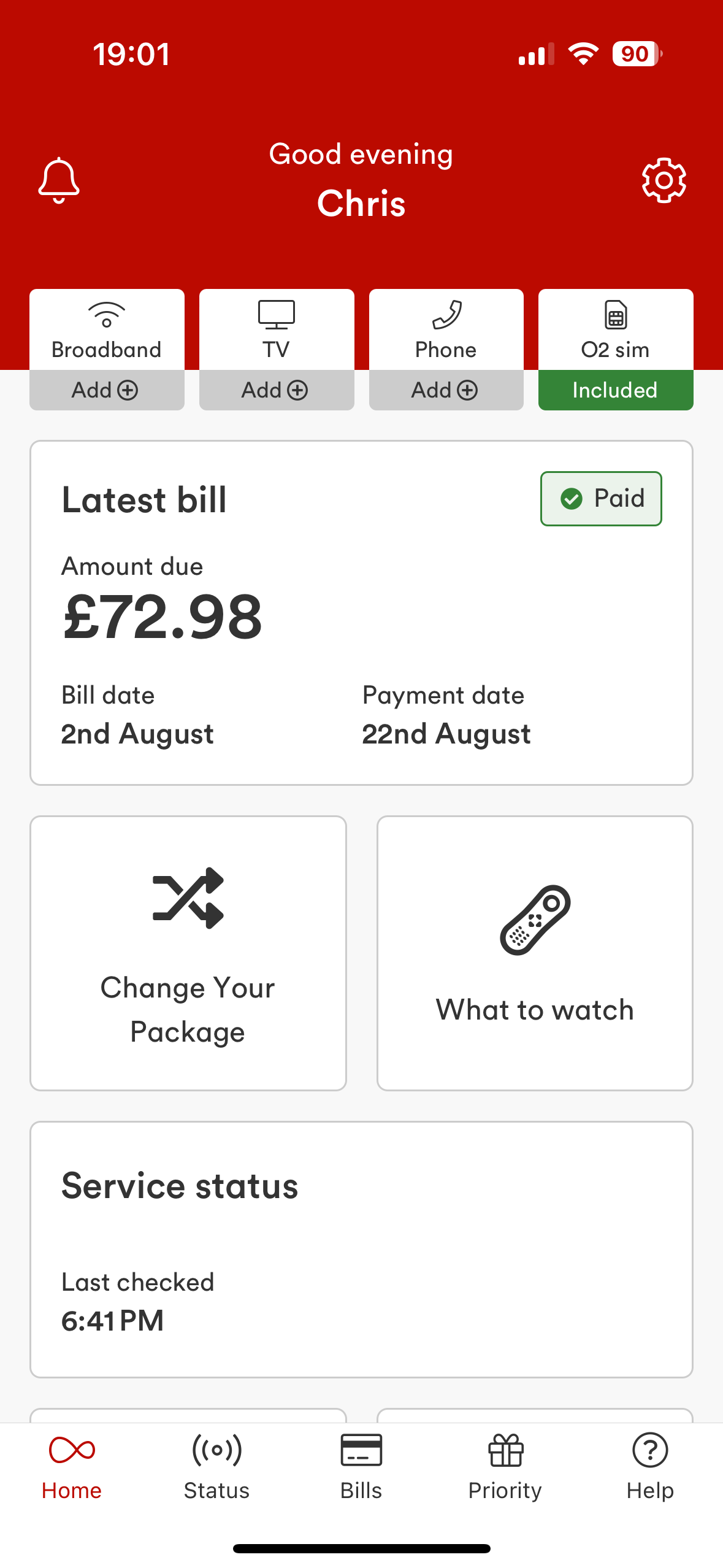Open the Priority tab

click(505, 1467)
